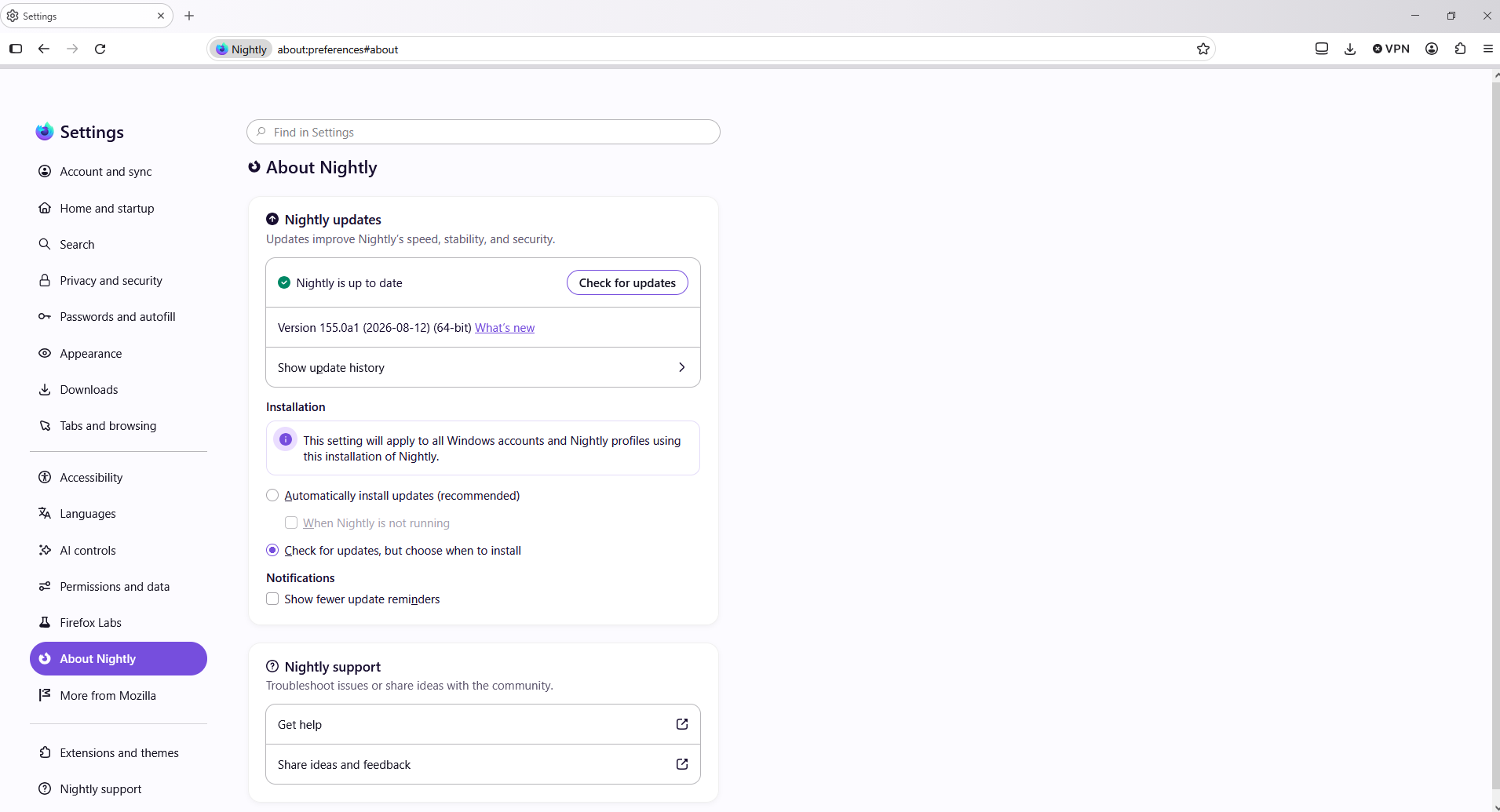Open the application hamburger menu
1500x812 pixels.
coord(1488,49)
